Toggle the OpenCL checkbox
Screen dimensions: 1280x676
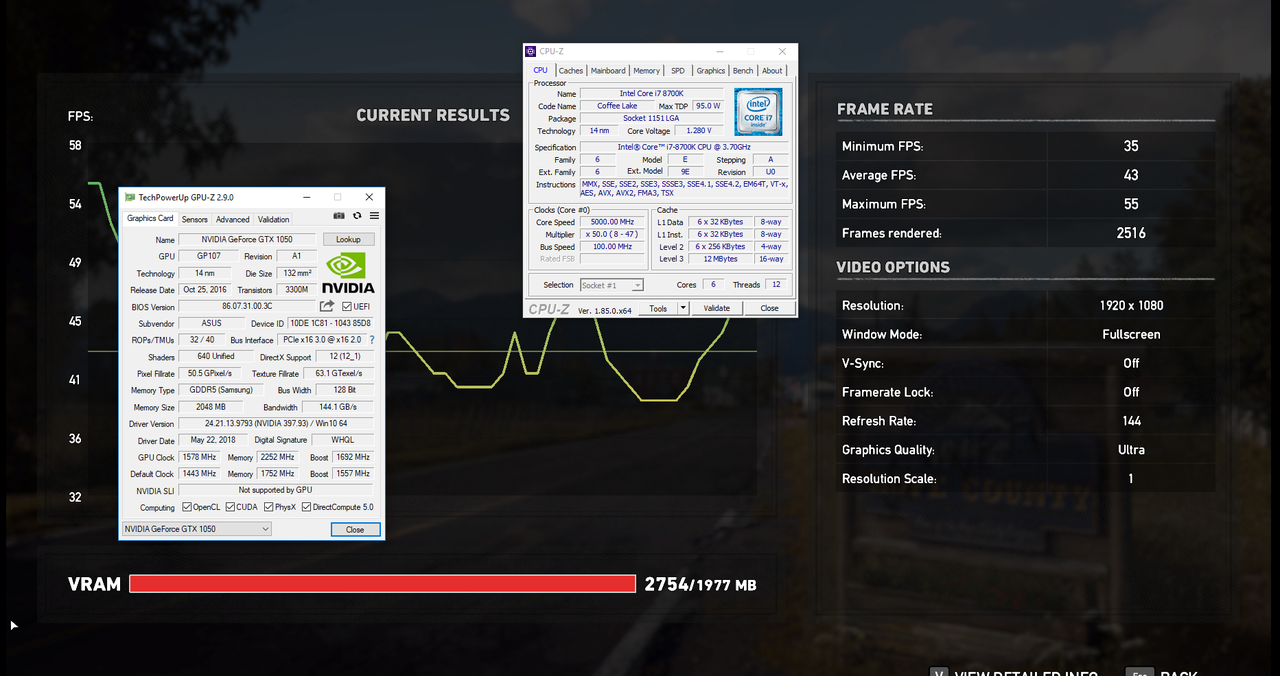click(x=187, y=507)
